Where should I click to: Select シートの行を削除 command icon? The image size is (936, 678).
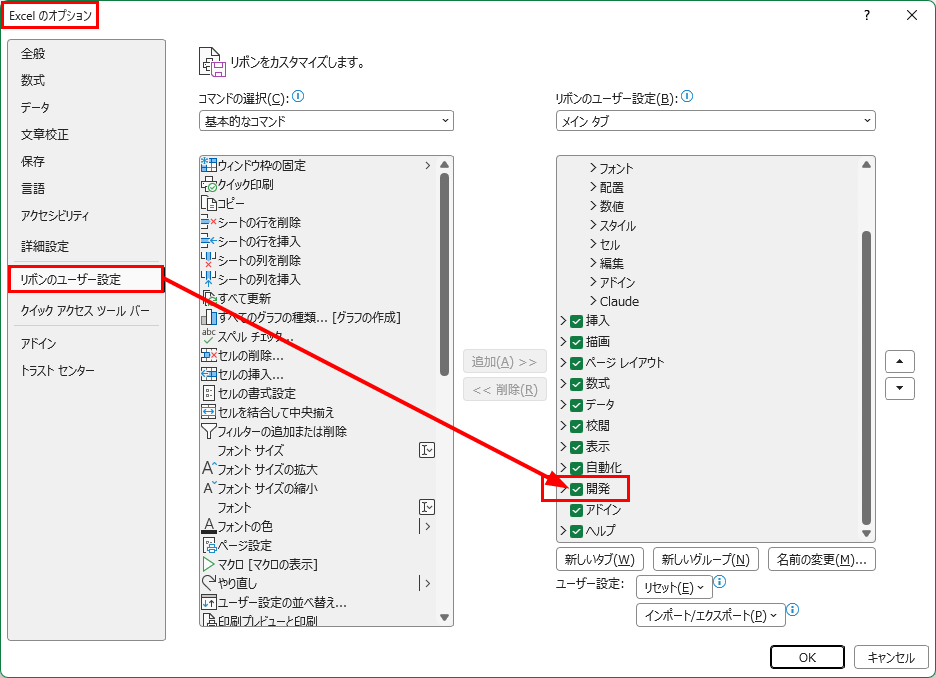pyautogui.click(x=208, y=222)
